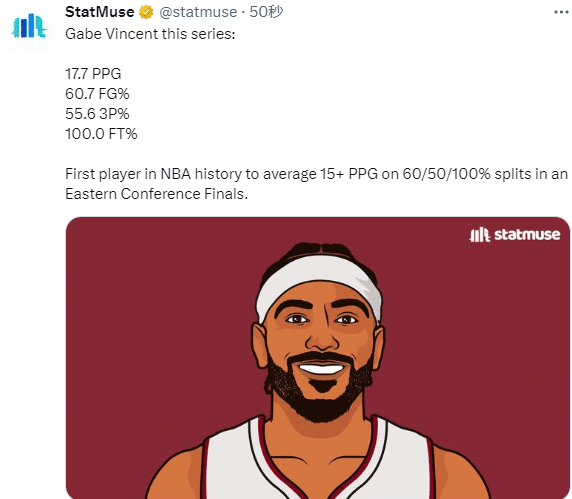Viewport: 572px width, 499px height.
Task: Click the 50秒 timestamp
Action: point(266,12)
